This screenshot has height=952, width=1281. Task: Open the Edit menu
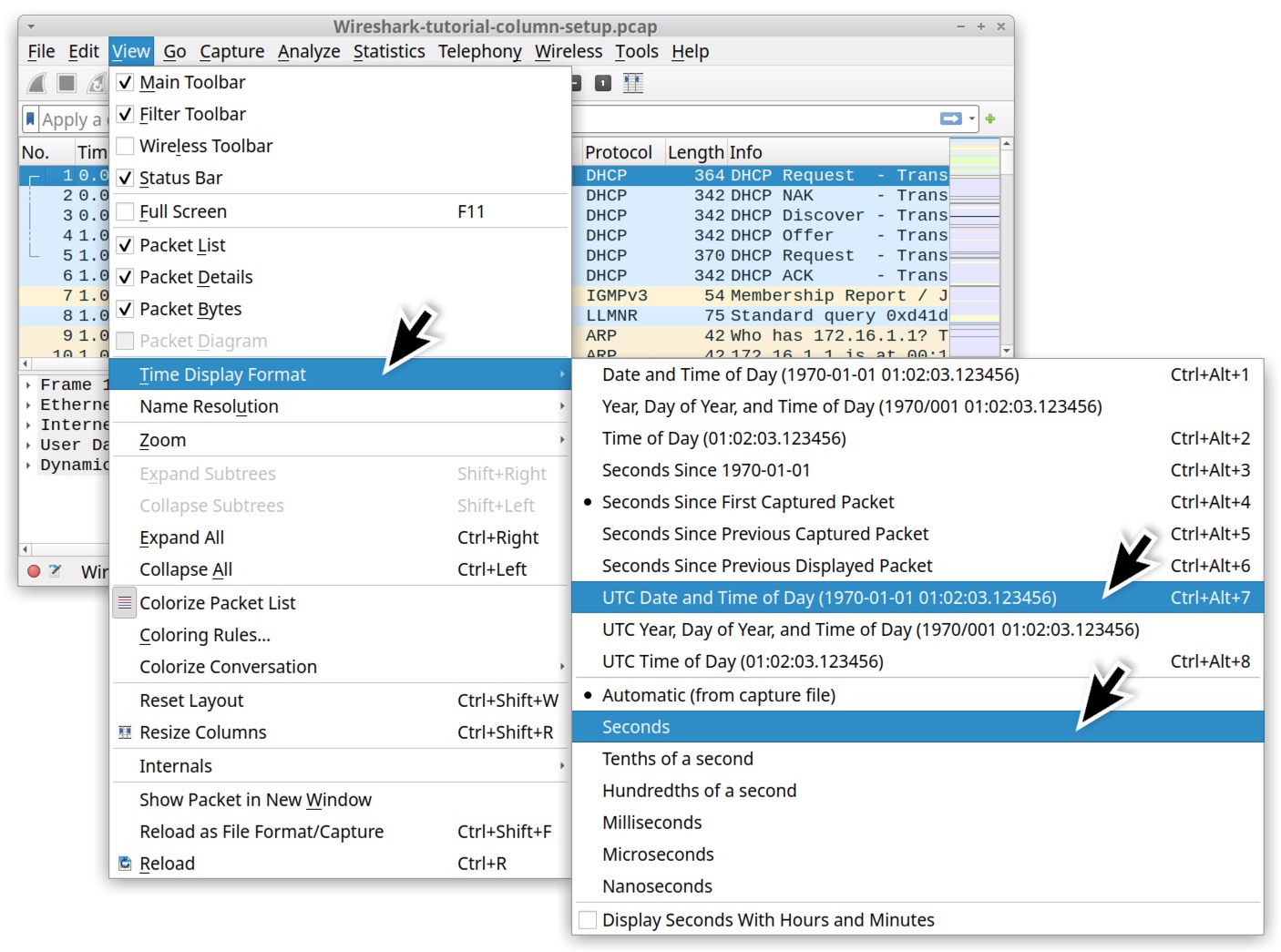click(84, 52)
